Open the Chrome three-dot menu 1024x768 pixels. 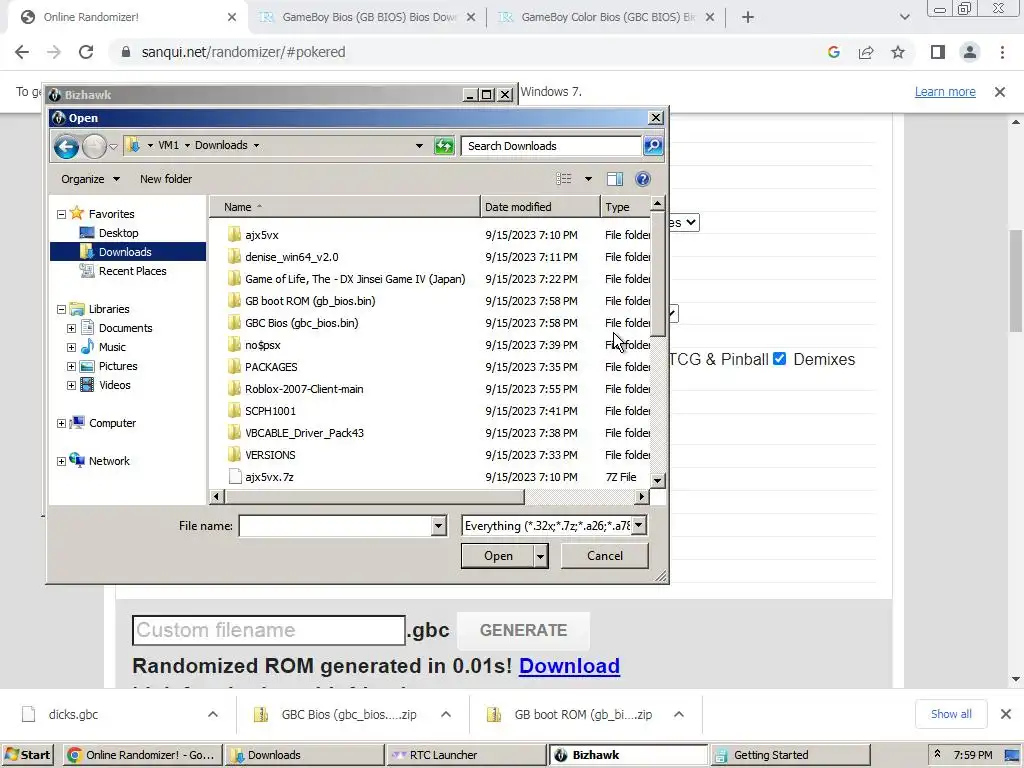click(x=1002, y=52)
